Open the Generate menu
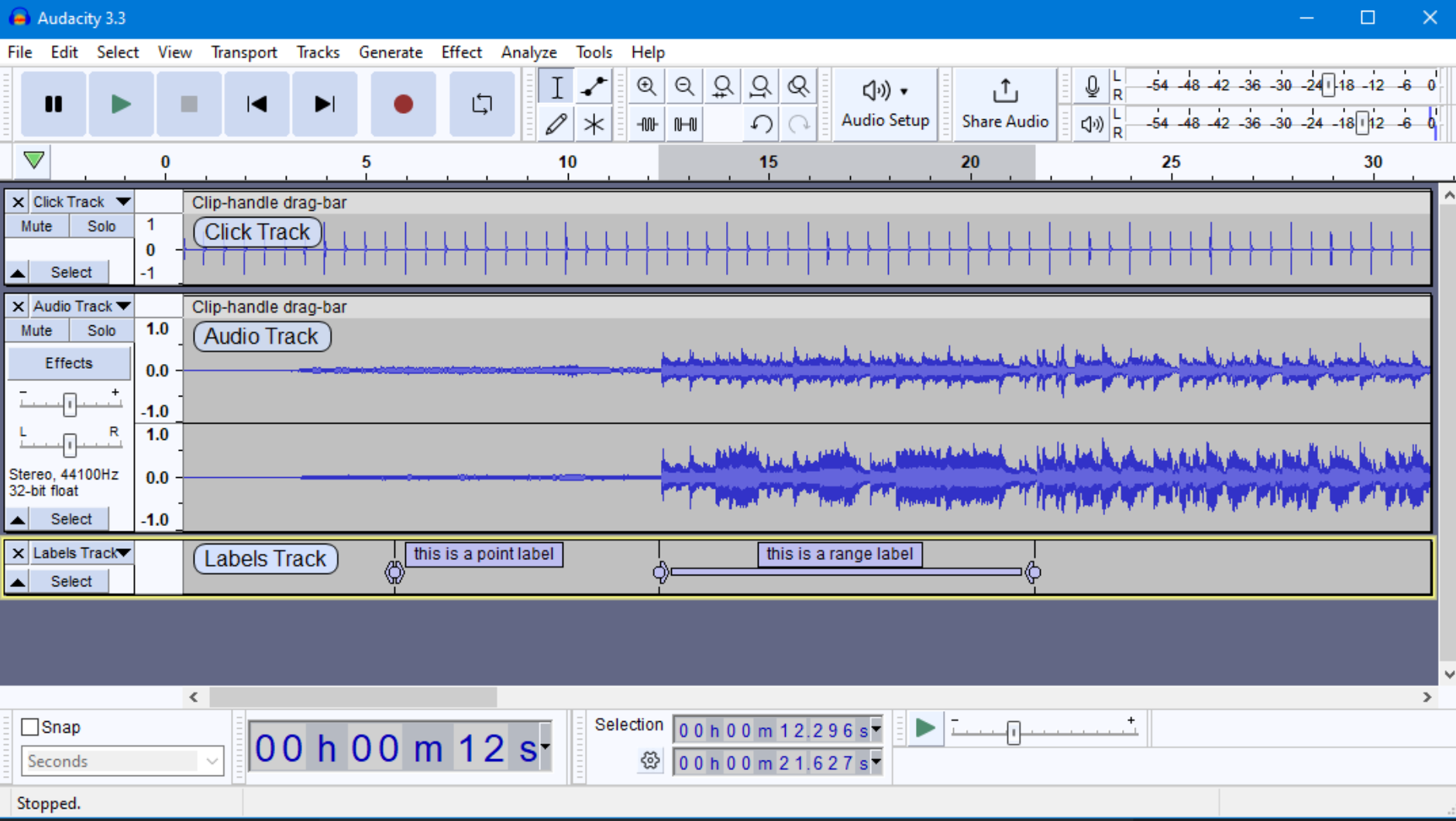1456x821 pixels. [x=391, y=52]
